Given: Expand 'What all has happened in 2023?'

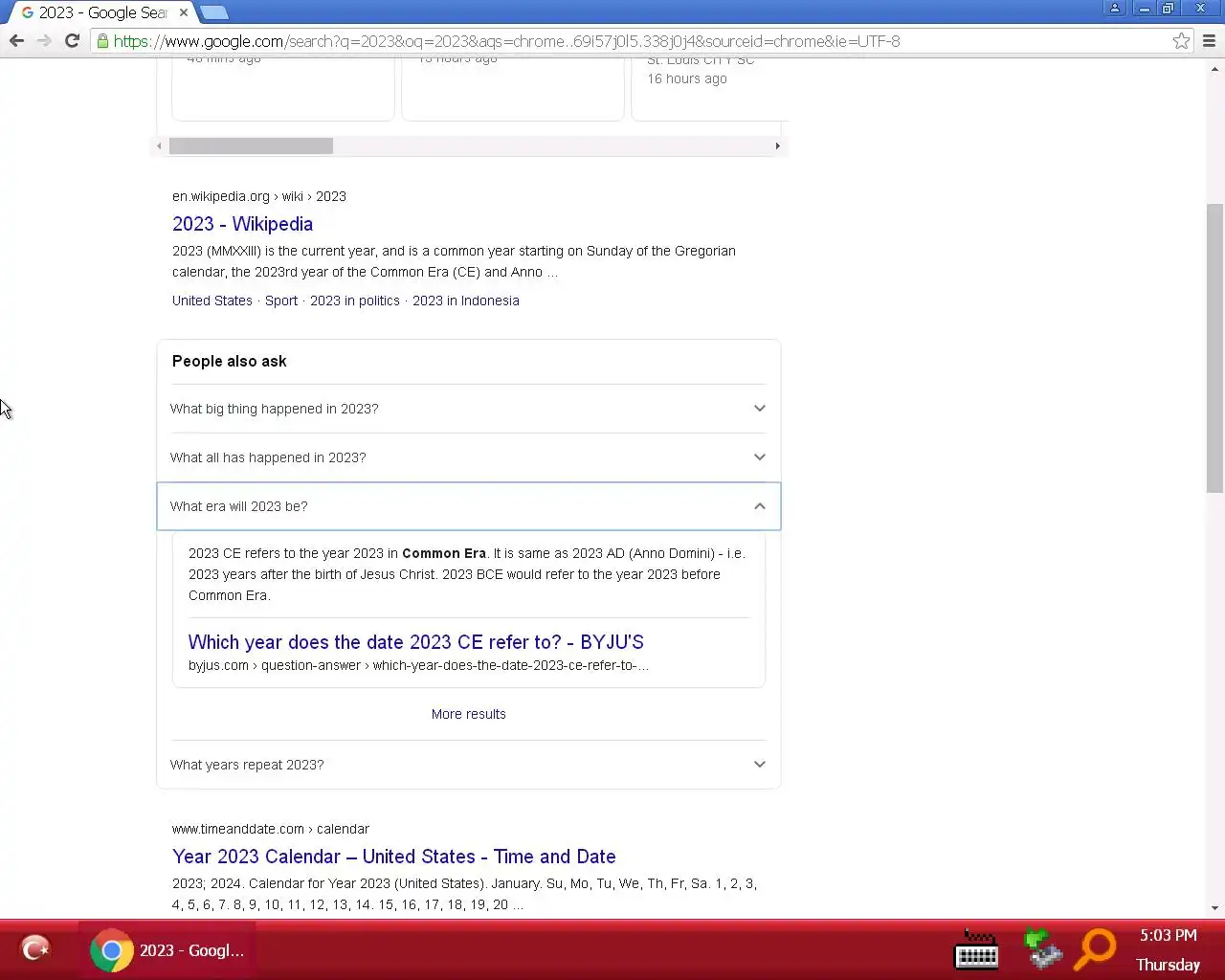Looking at the screenshot, I should [469, 457].
